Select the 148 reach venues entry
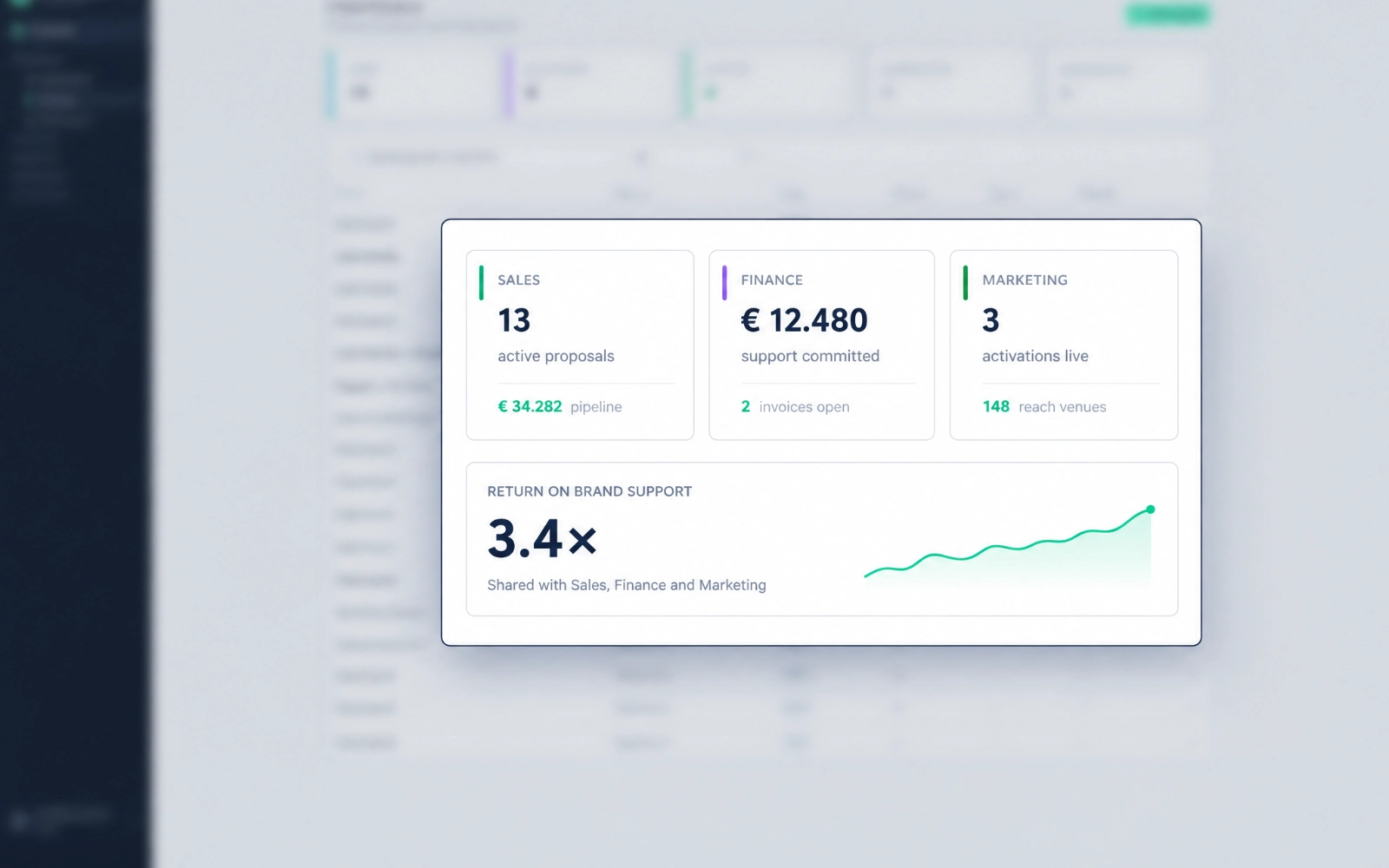 click(x=1044, y=406)
